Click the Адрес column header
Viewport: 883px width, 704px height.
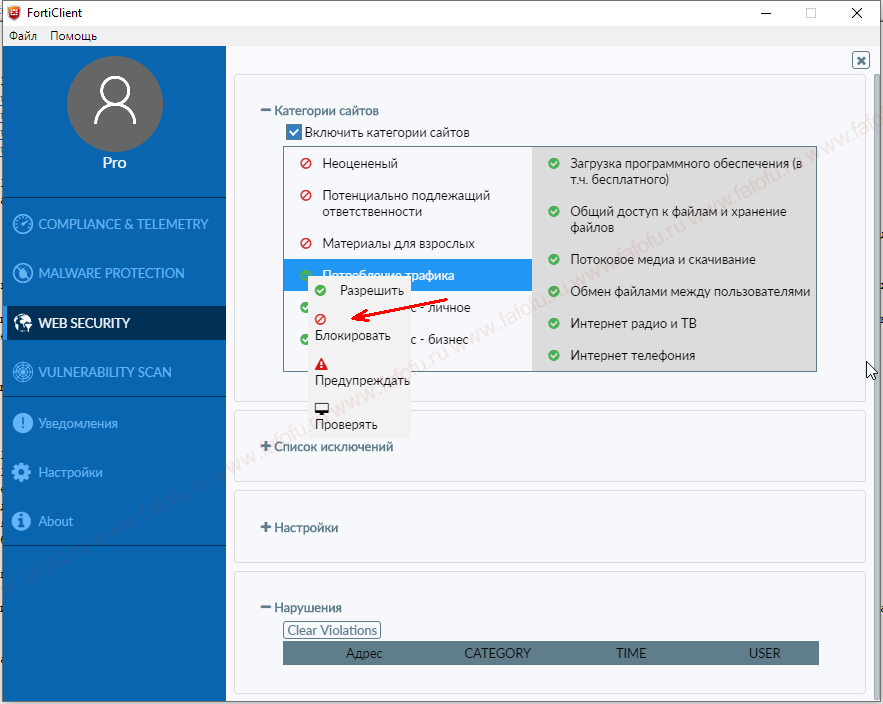click(364, 653)
